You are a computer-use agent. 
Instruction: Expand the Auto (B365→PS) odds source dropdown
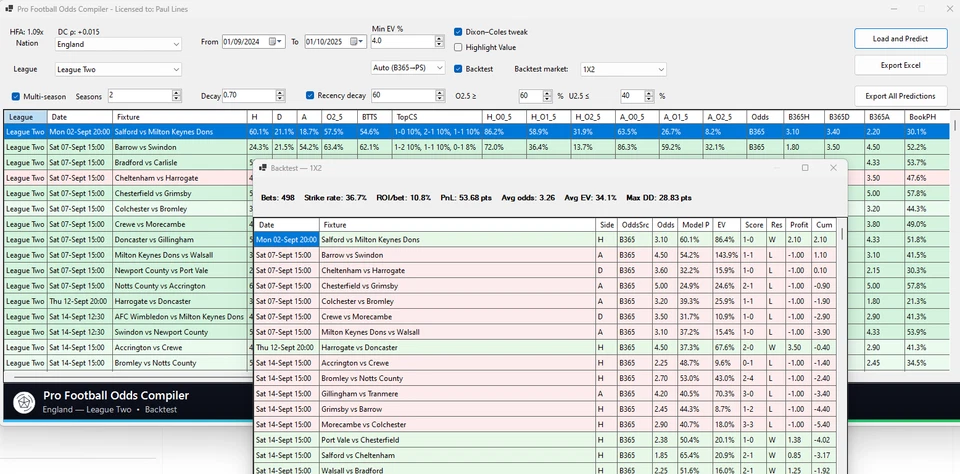pyautogui.click(x=408, y=68)
